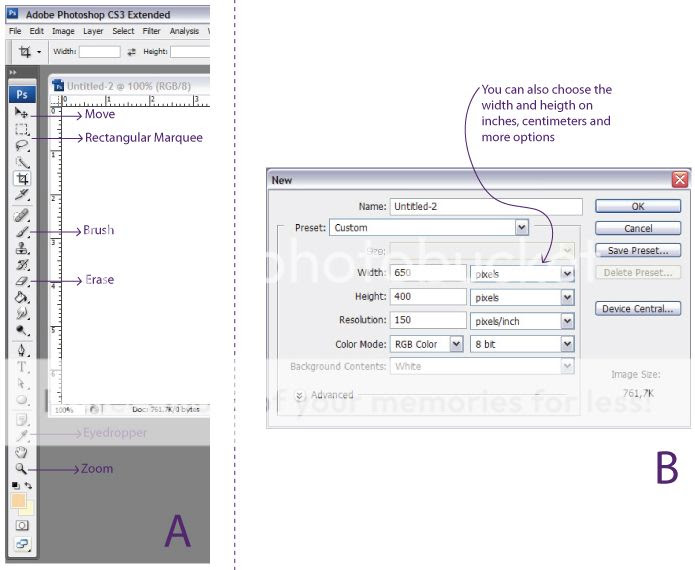
Task: Select the Eraser tool
Action: [x=21, y=281]
